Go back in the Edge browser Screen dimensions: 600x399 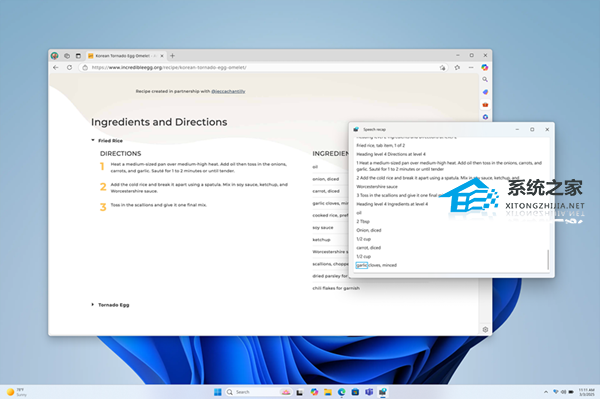click(56, 67)
